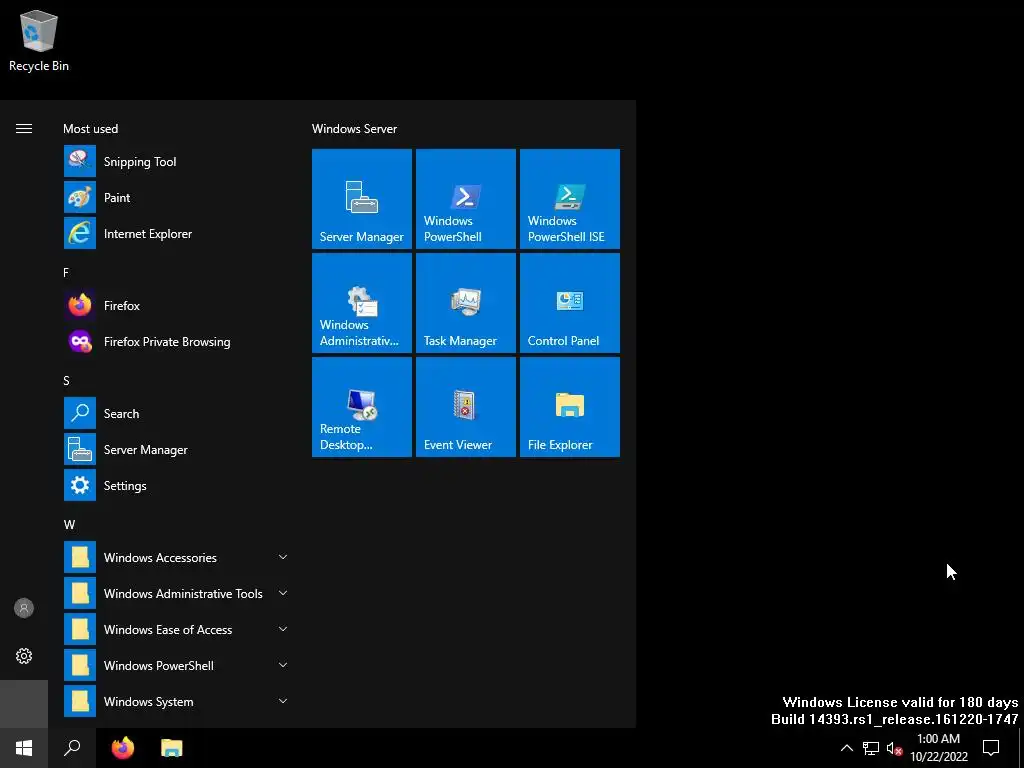
Task: Click the taskbar search magnifier icon
Action: click(x=72, y=748)
